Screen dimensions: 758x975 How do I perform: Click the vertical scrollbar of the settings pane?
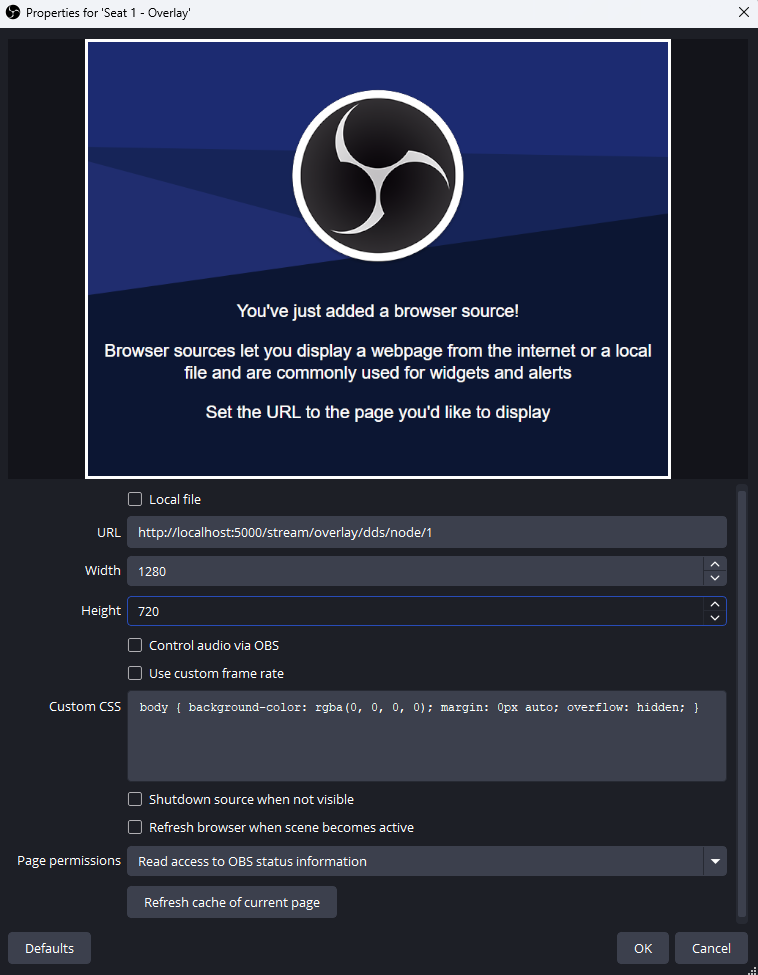click(x=741, y=703)
